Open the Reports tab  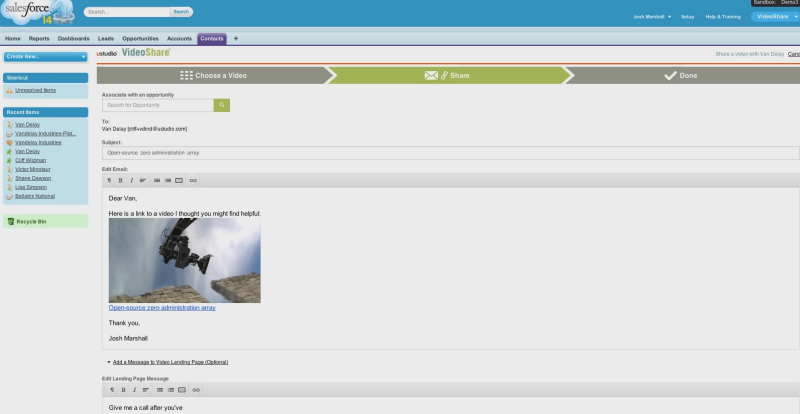39,39
